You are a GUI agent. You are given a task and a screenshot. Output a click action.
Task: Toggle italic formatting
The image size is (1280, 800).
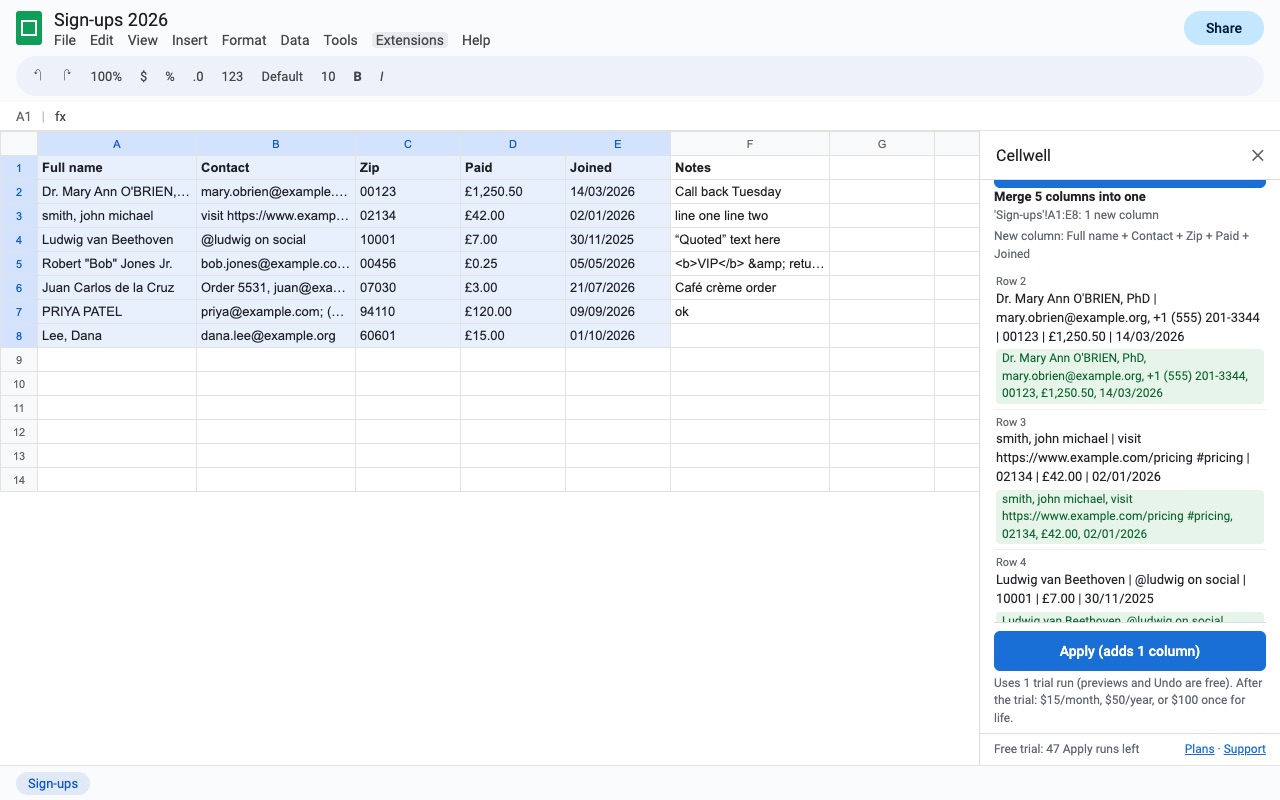click(x=381, y=76)
